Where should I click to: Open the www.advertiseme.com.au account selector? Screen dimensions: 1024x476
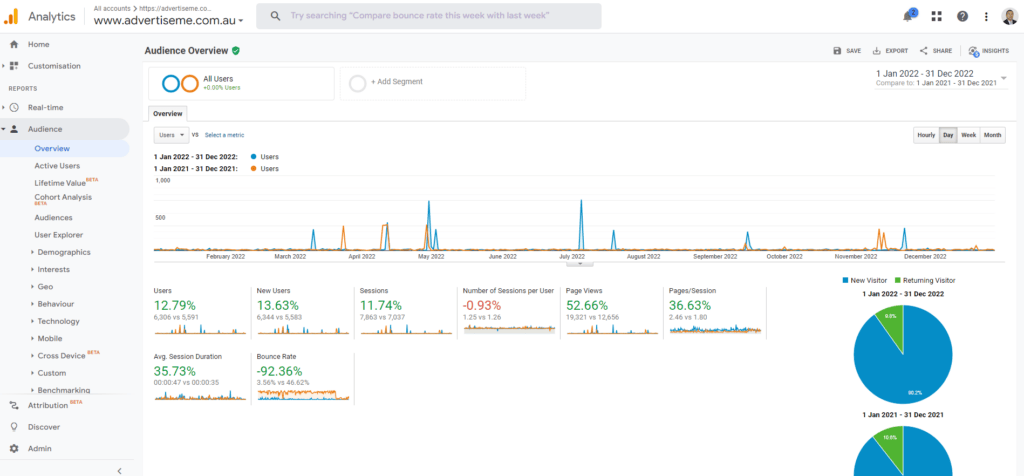pyautogui.click(x=168, y=20)
